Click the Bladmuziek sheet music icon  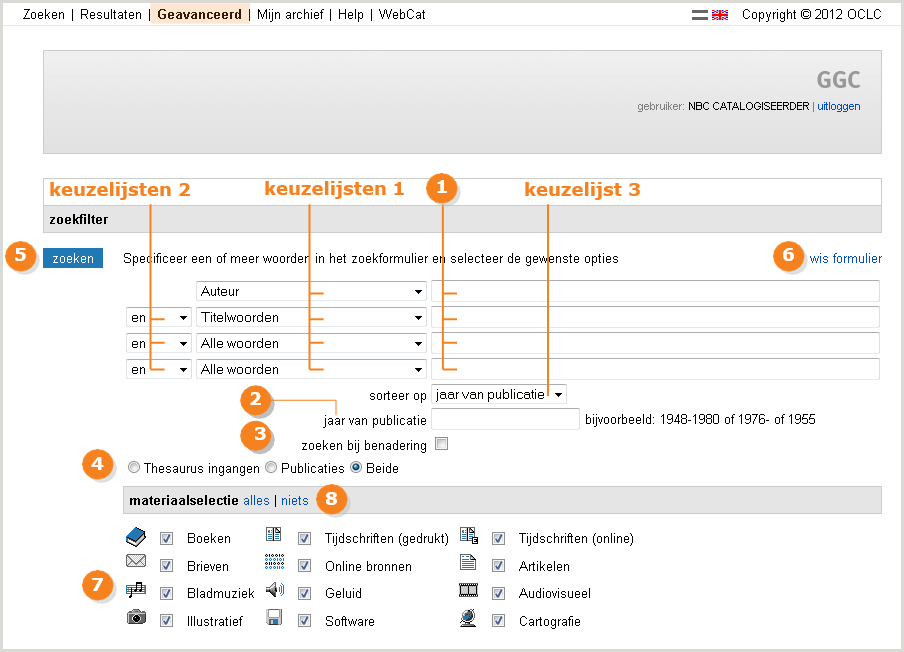tap(136, 590)
